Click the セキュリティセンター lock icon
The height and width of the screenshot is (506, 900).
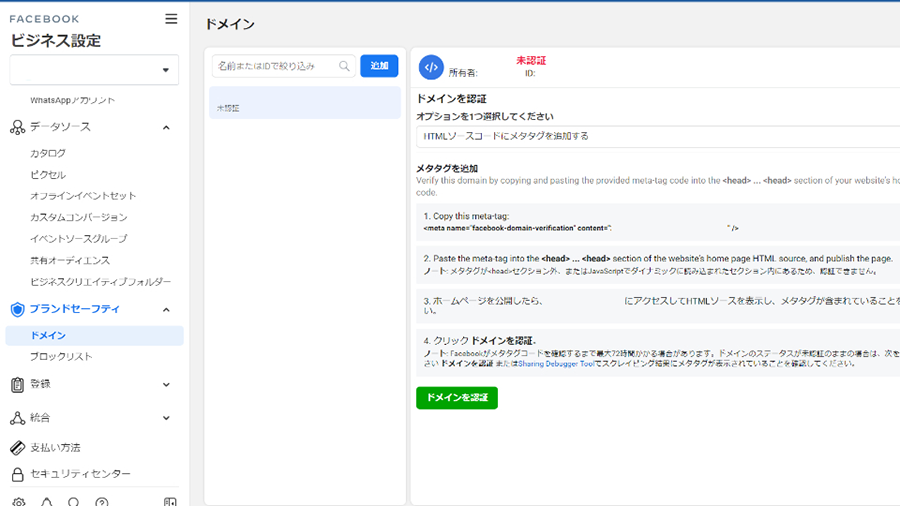pos(17,474)
